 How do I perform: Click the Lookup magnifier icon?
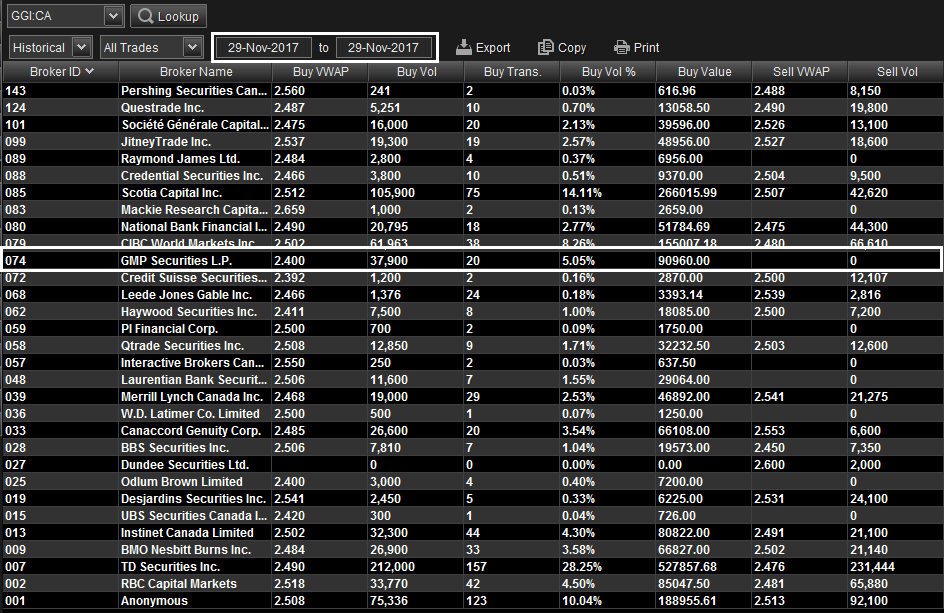(x=145, y=16)
